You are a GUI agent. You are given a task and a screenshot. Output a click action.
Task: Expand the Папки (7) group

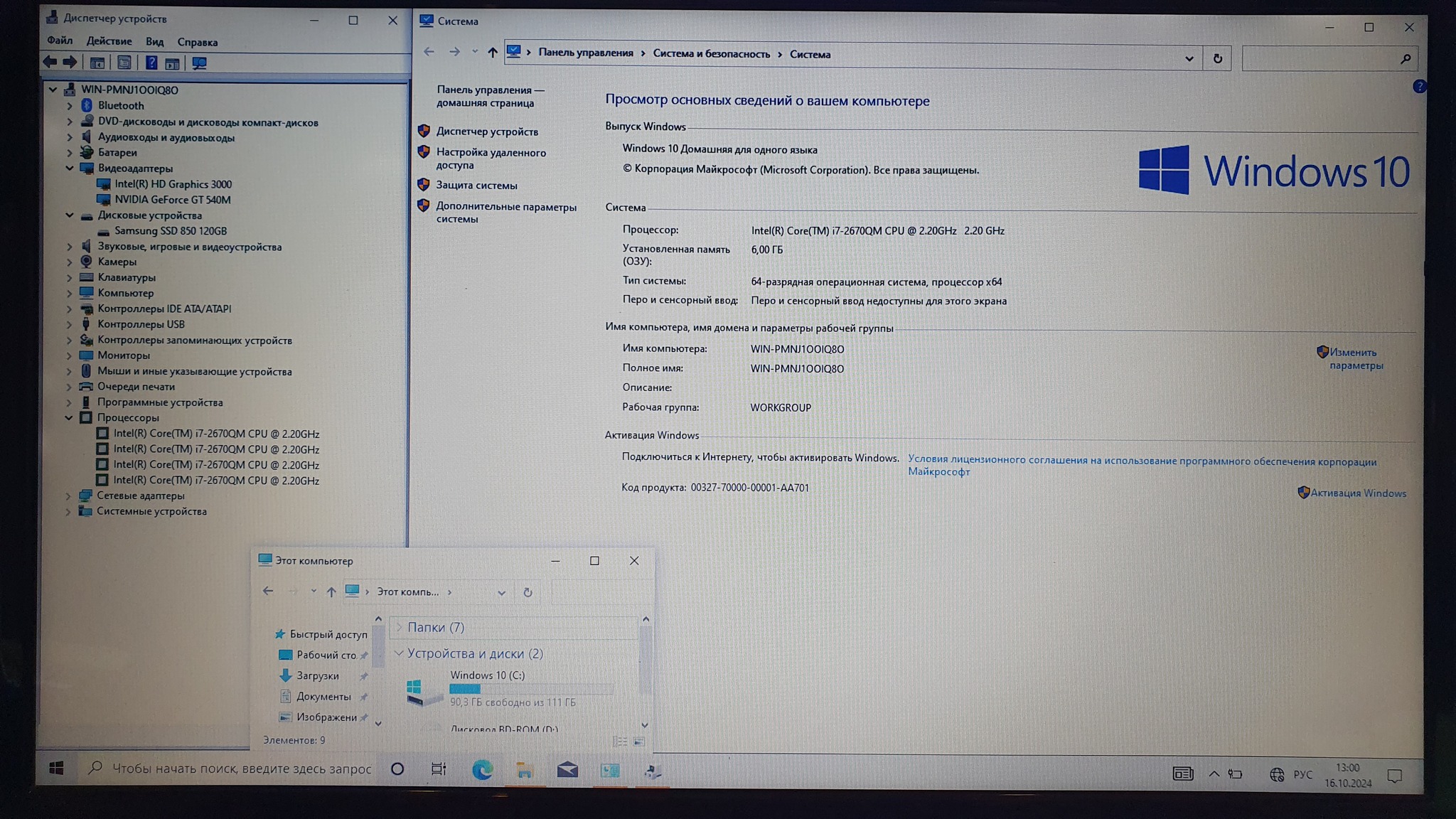[399, 627]
